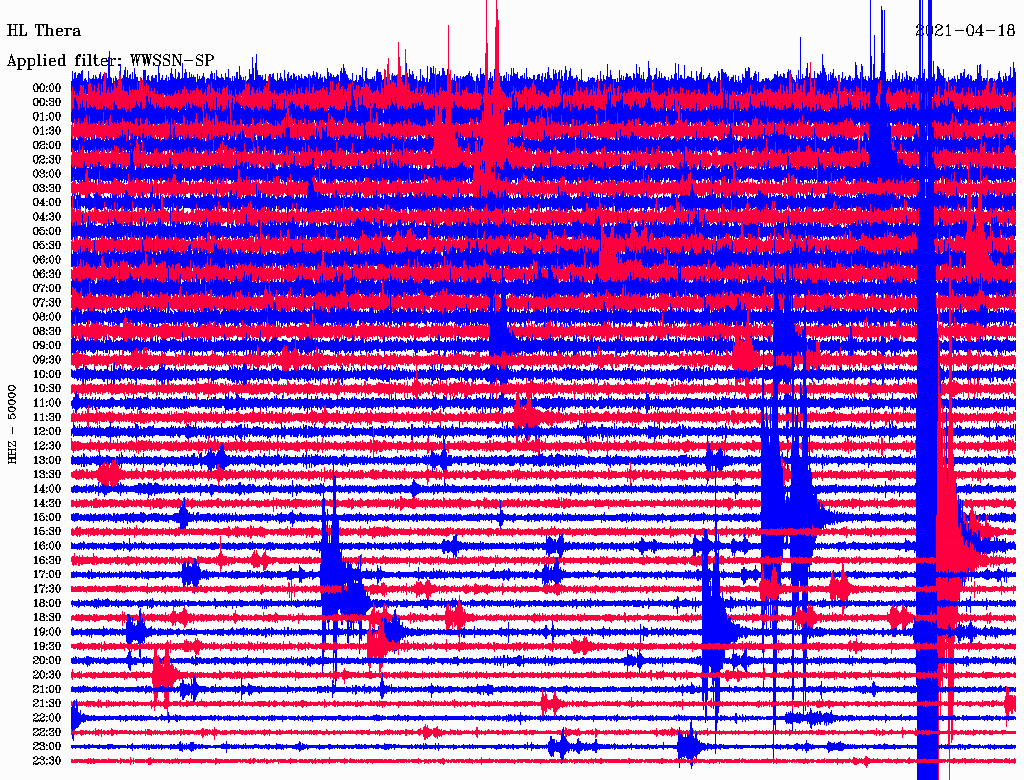
Task: Select the 08:00 time label
Action: [x=47, y=317]
